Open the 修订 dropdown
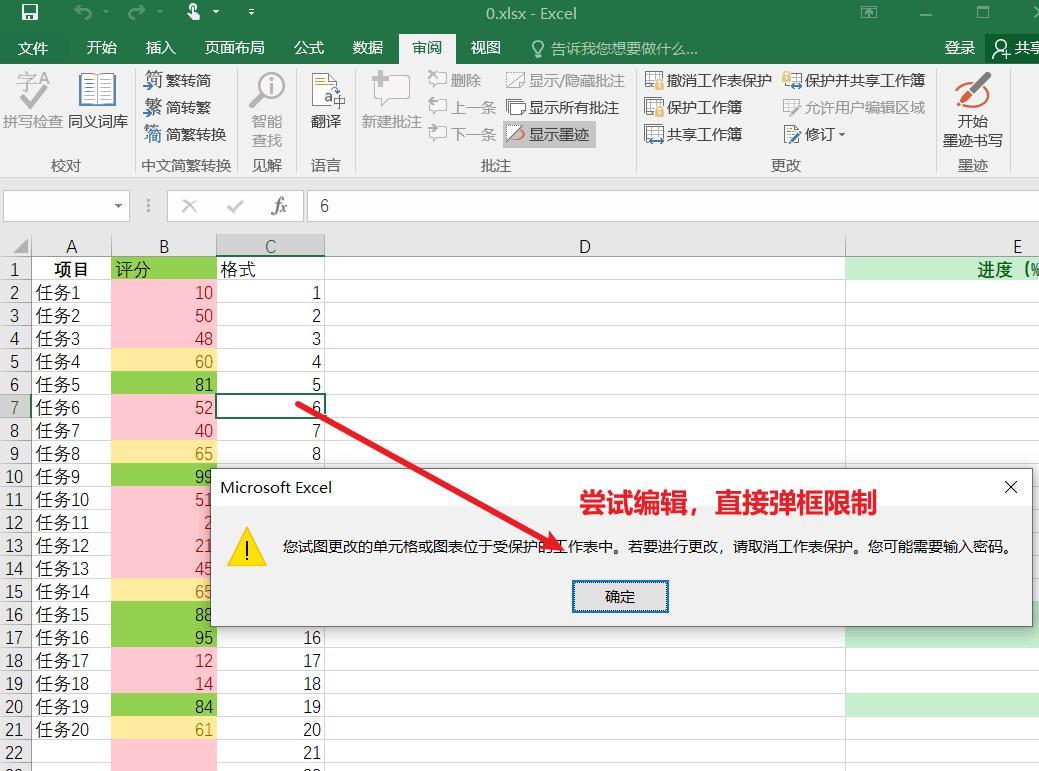The image size is (1039, 771). (815, 134)
